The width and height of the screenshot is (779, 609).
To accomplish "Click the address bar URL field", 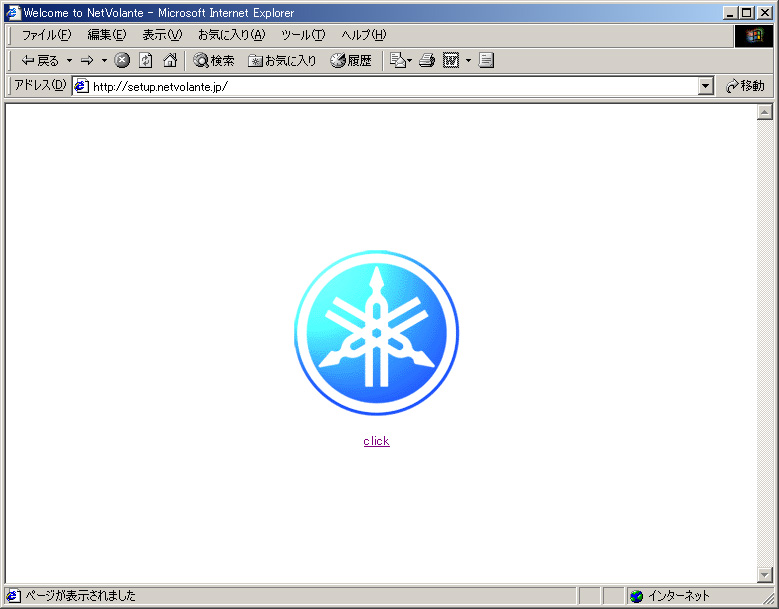I will [x=390, y=87].
